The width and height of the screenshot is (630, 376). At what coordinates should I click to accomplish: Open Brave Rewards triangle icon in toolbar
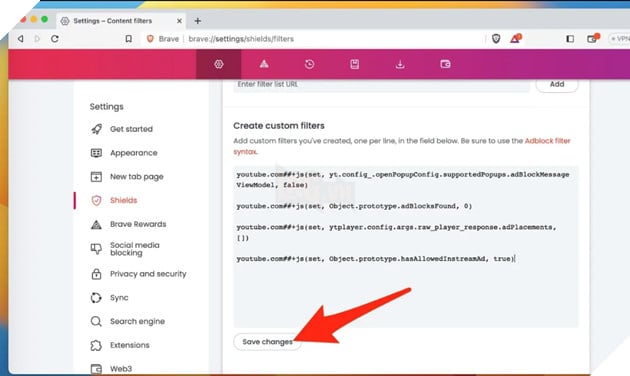[x=515, y=39]
